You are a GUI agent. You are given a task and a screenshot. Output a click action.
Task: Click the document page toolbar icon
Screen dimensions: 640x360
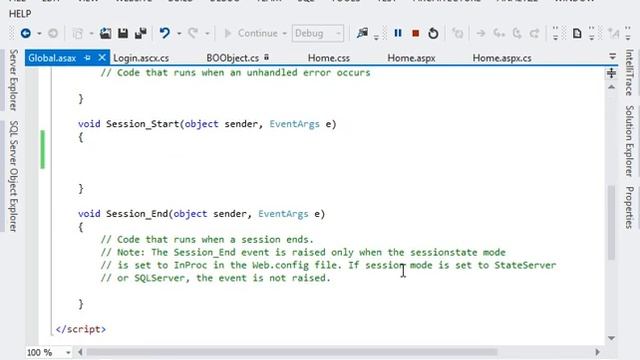tap(577, 33)
